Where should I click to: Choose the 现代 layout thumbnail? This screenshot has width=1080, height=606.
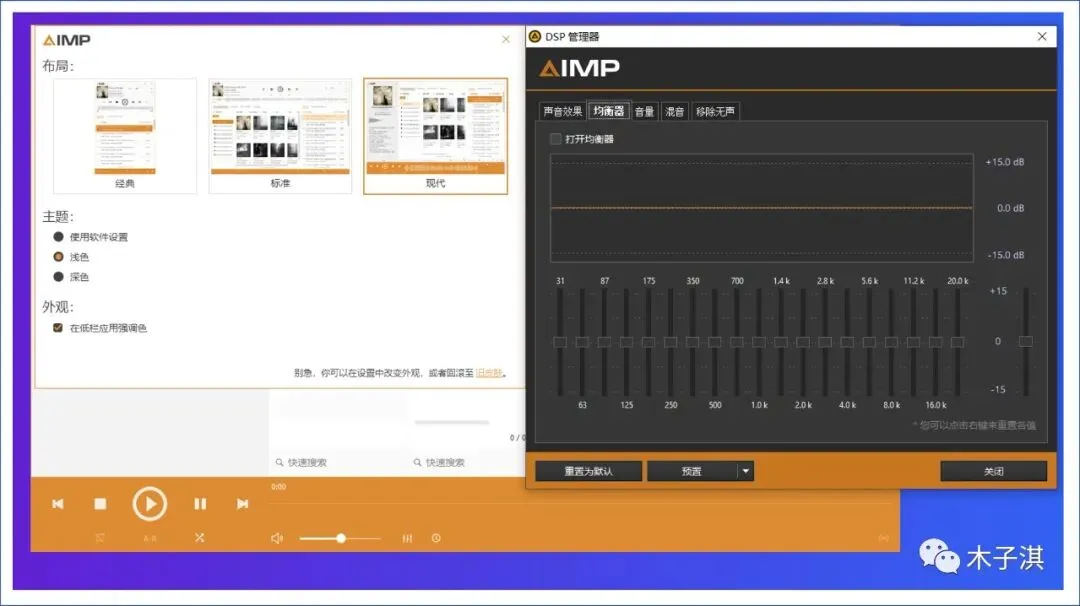point(435,136)
